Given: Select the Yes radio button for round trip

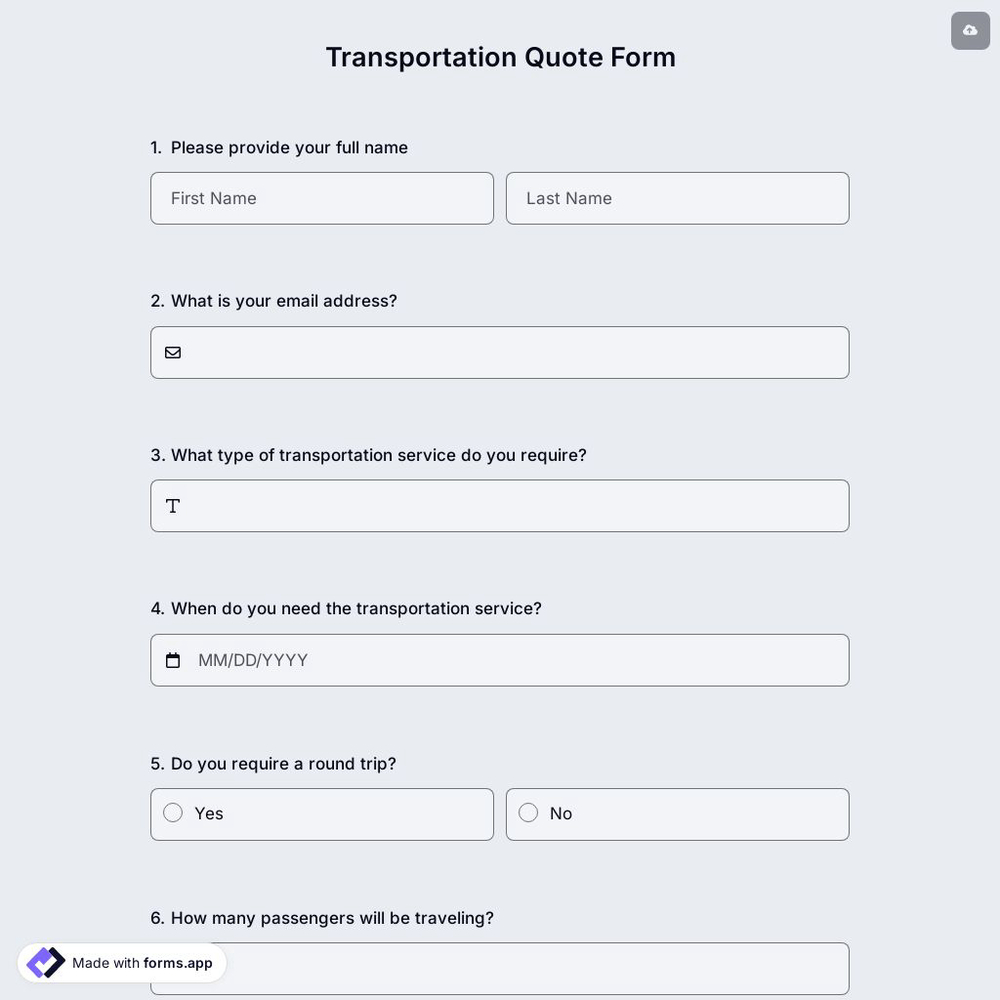Looking at the screenshot, I should [175, 811].
